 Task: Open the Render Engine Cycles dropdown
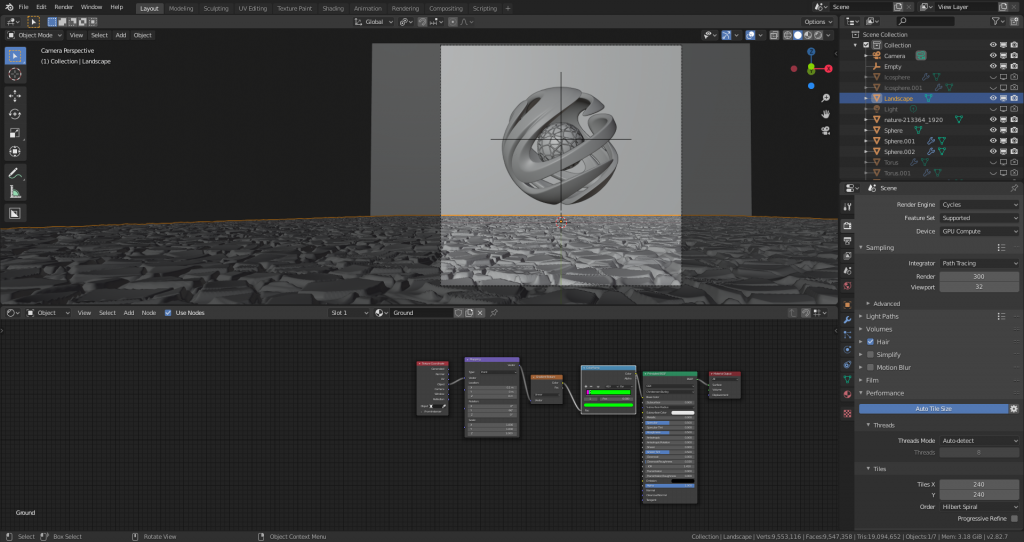coord(979,204)
